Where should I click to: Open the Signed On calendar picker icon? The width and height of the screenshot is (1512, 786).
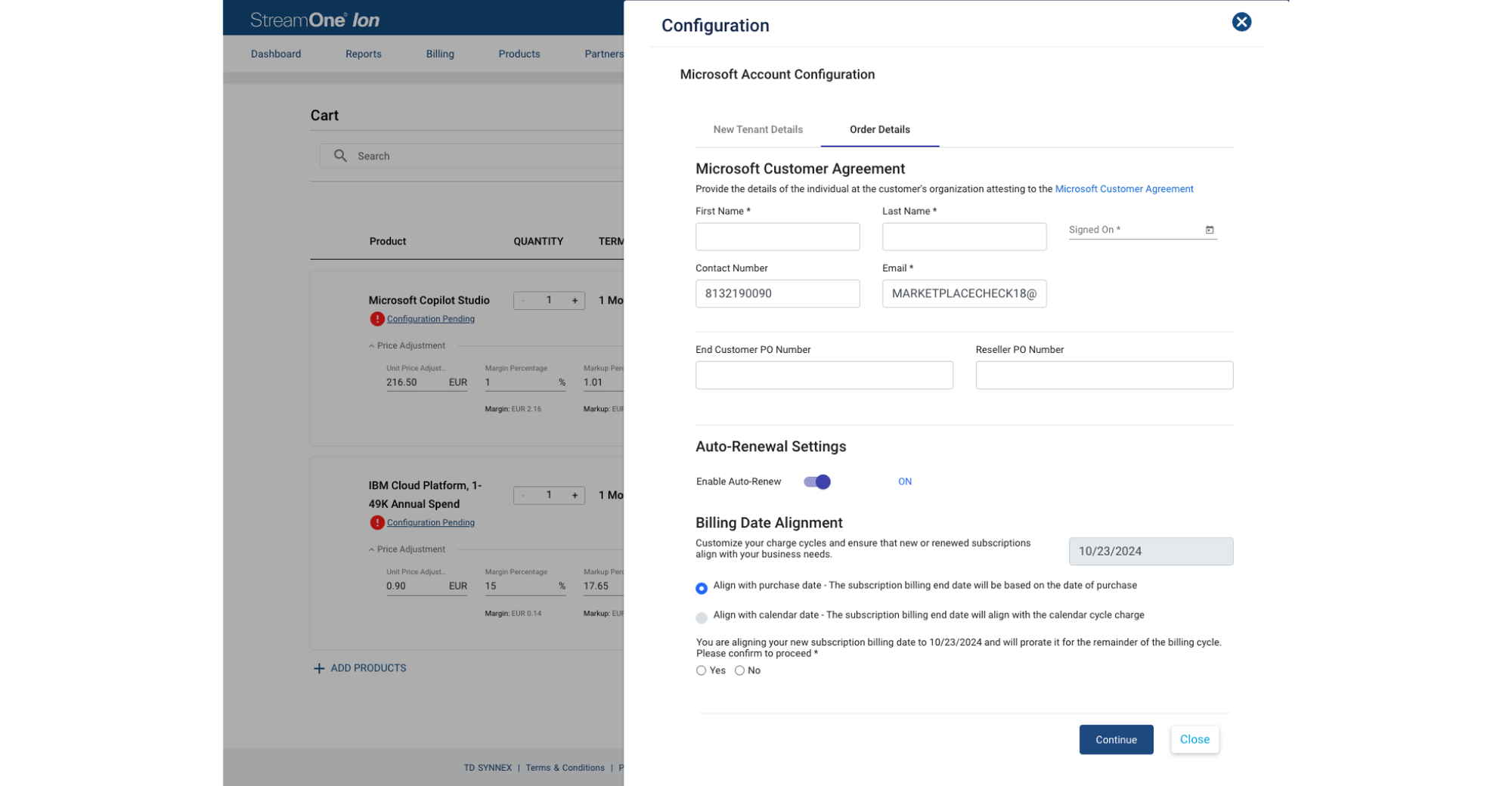pos(1210,230)
